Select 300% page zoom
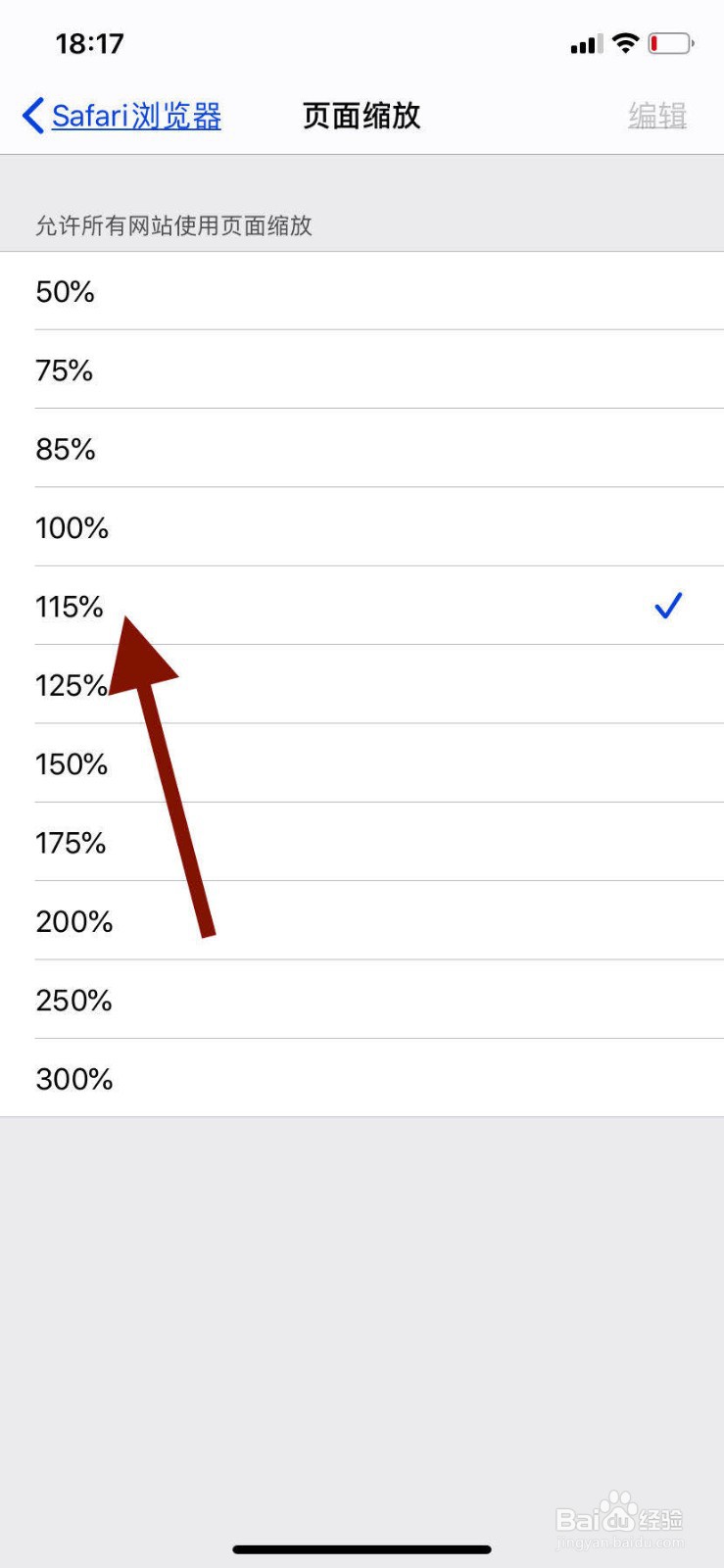 pos(362,1078)
